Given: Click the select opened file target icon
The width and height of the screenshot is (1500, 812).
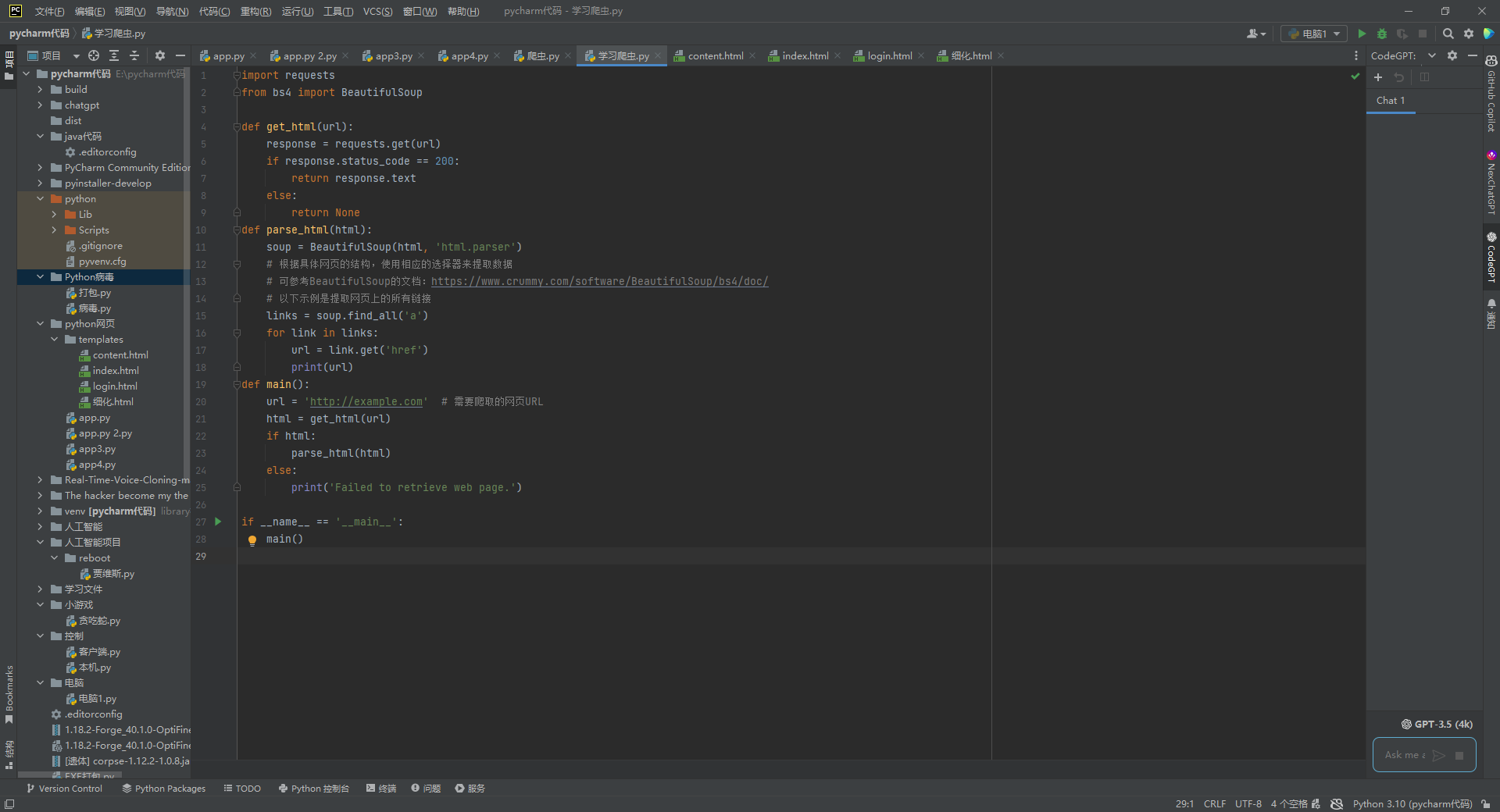Looking at the screenshot, I should click(x=94, y=55).
